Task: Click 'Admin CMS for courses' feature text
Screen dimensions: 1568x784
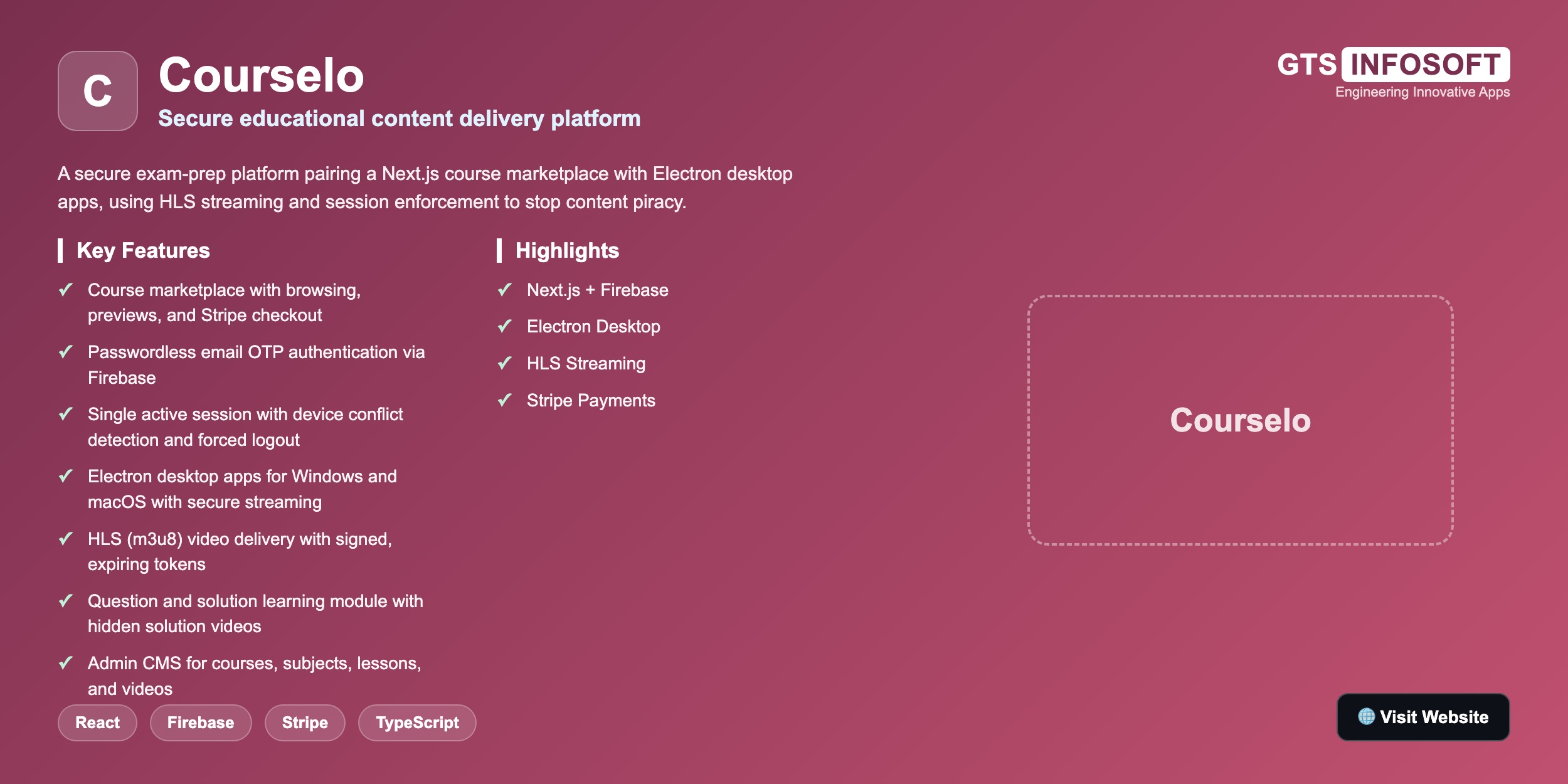Action: pyautogui.click(x=255, y=675)
